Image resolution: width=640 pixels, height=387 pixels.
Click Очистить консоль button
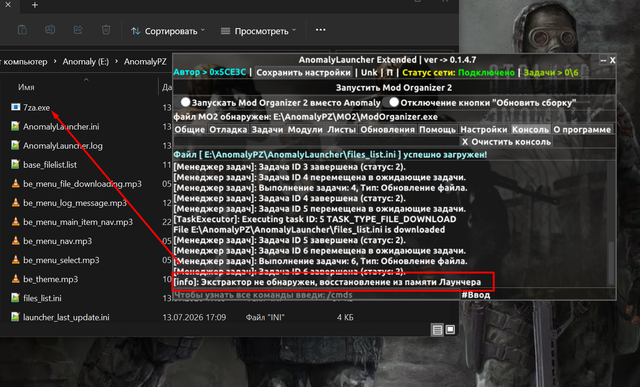(507, 142)
